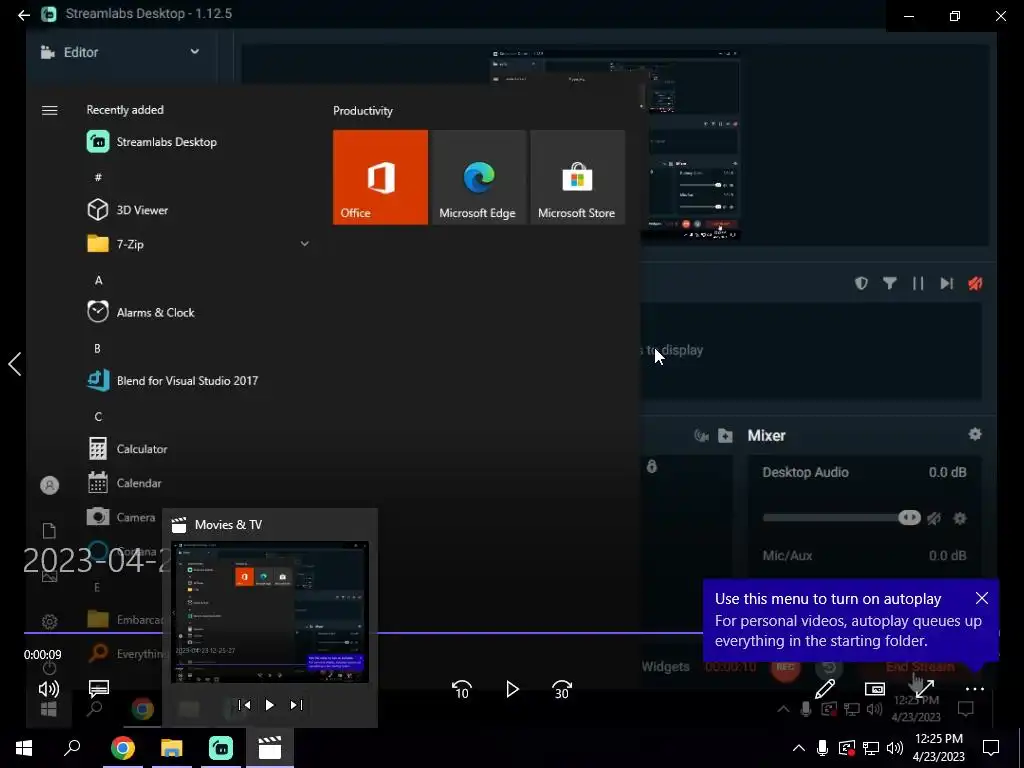Open the Windows Update tray icon

point(846,748)
